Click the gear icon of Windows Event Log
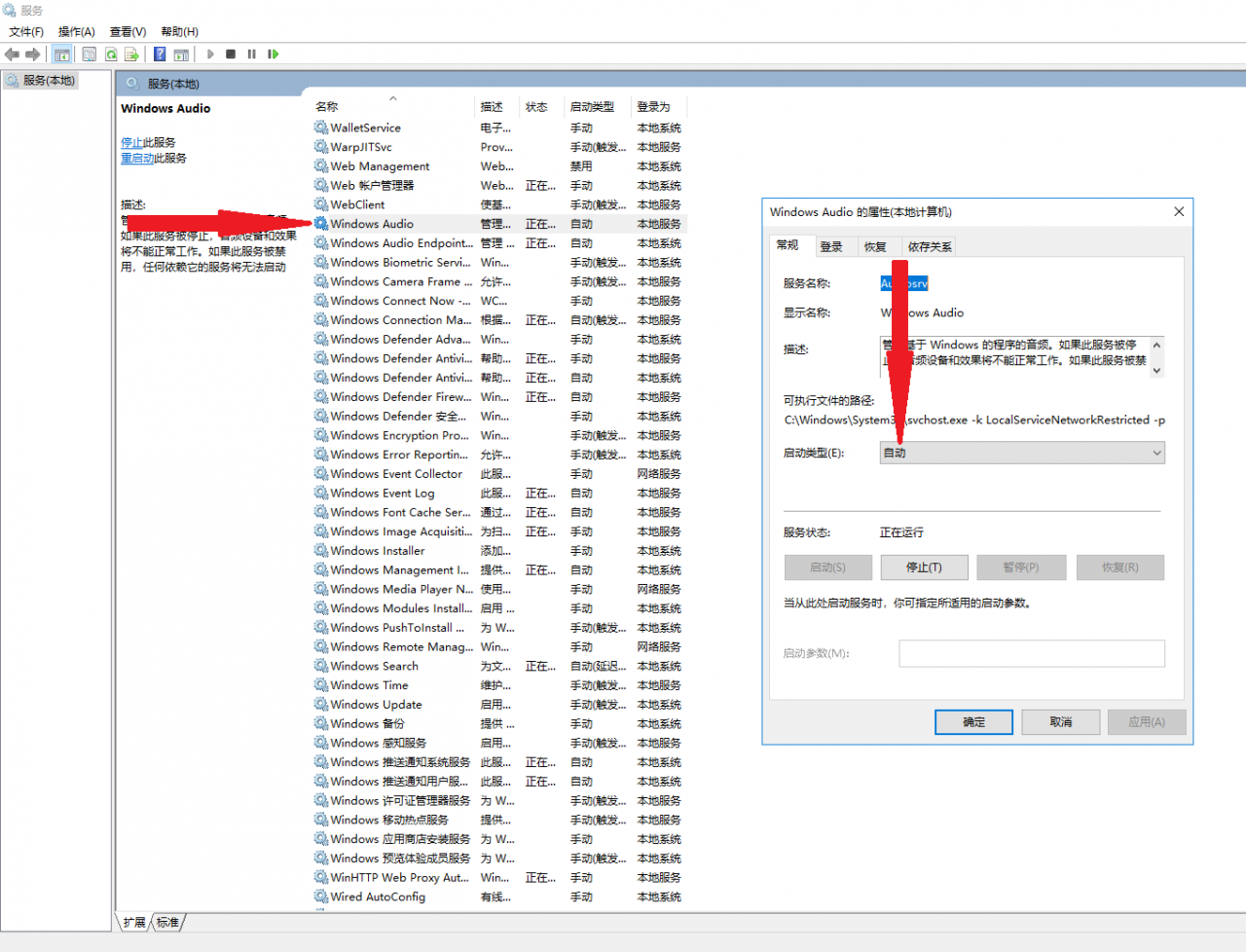 (321, 494)
